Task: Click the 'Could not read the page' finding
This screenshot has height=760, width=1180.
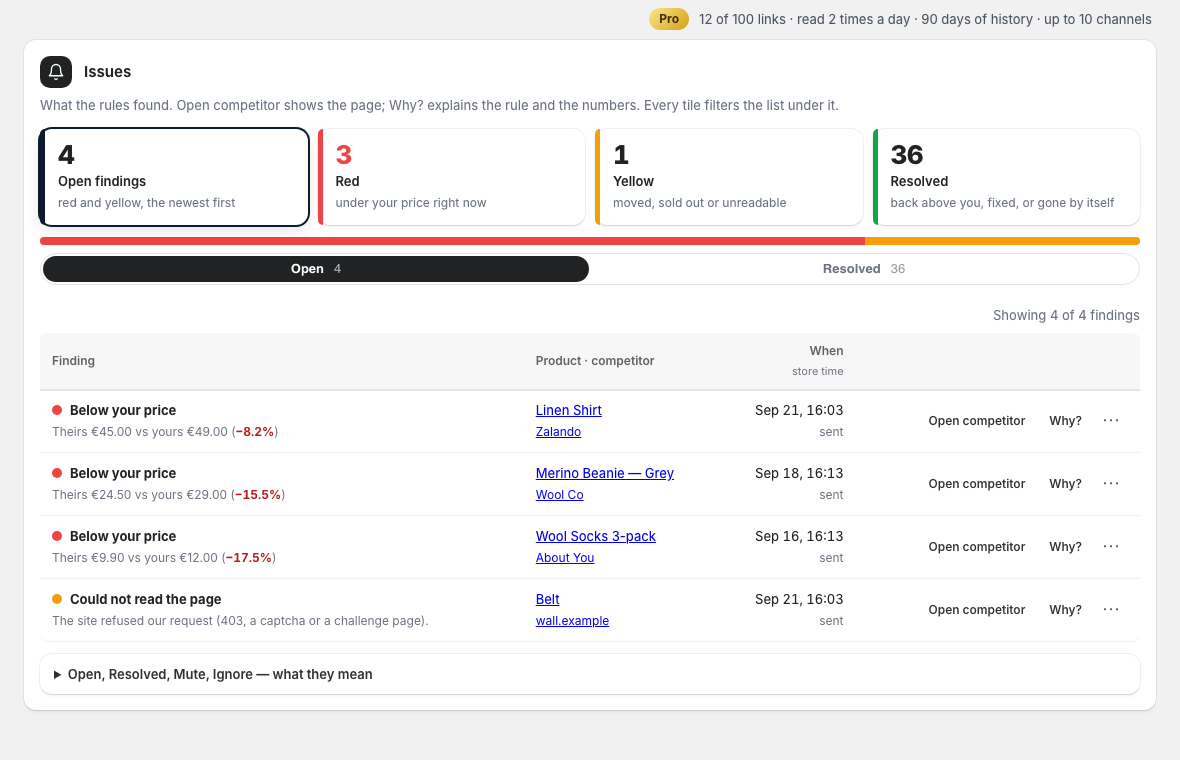Action: coord(145,600)
